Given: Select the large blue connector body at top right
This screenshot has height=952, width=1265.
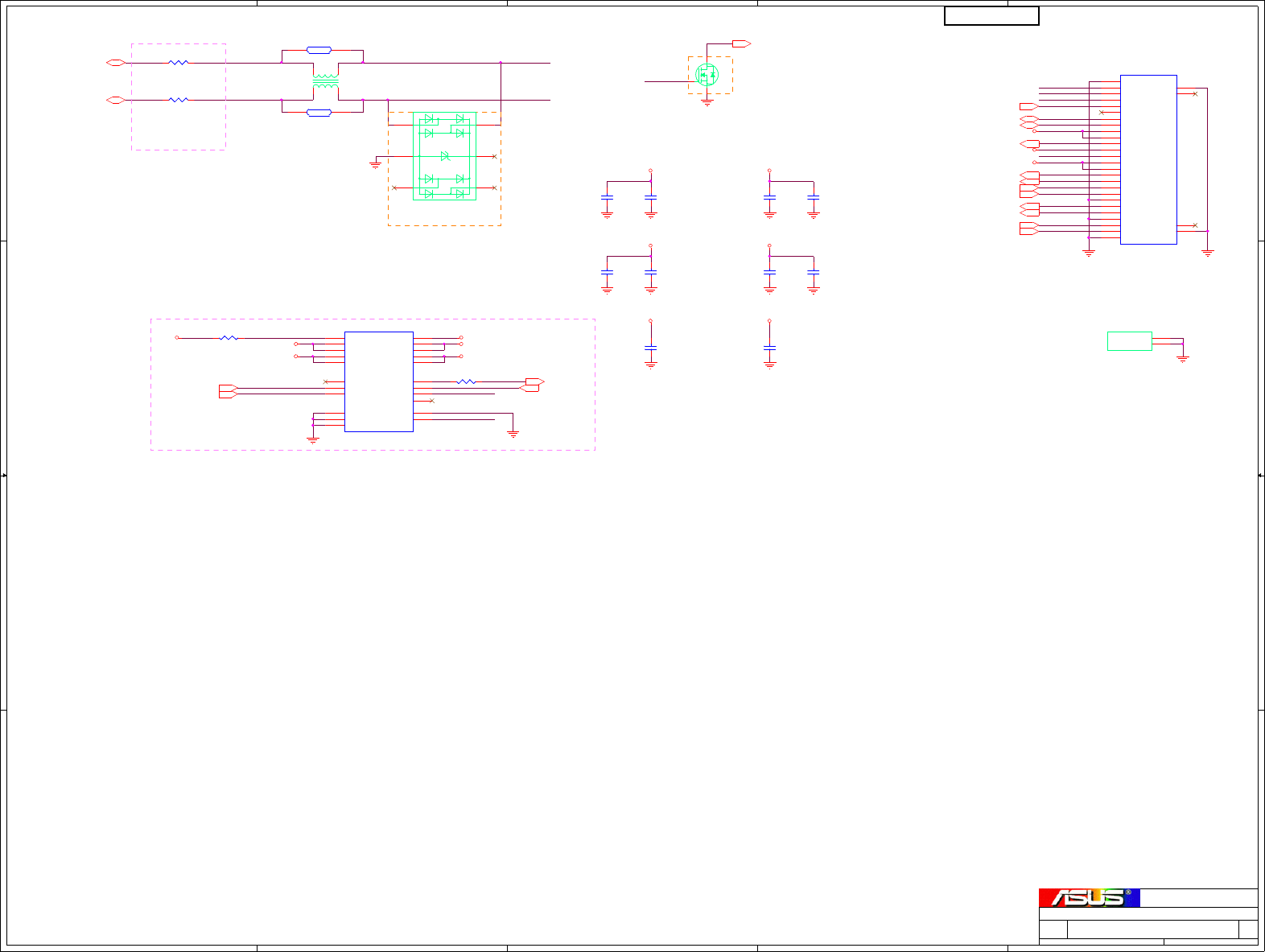Looking at the screenshot, I should pyautogui.click(x=1148, y=159).
